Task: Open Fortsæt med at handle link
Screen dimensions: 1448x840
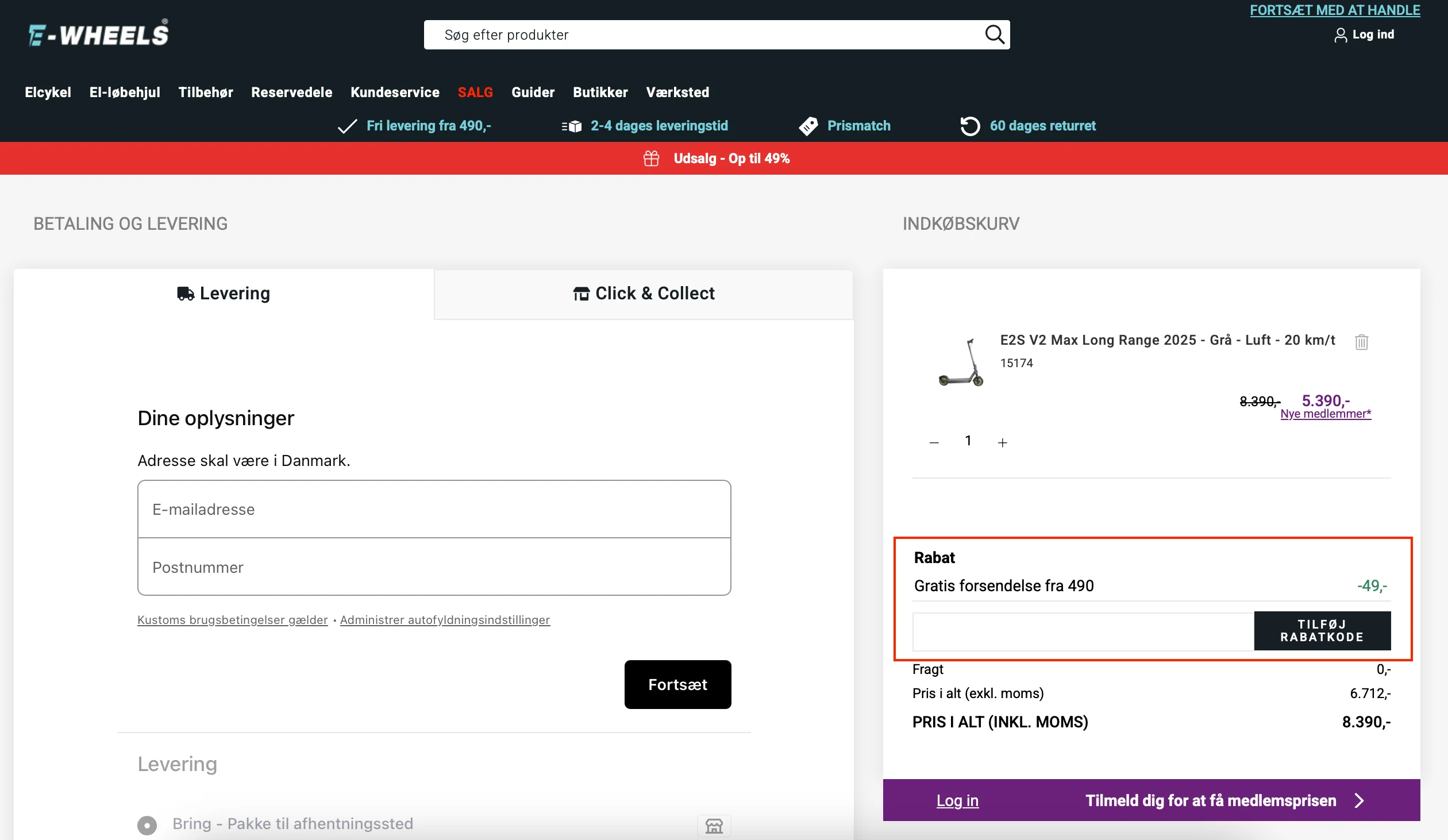Action: point(1334,10)
